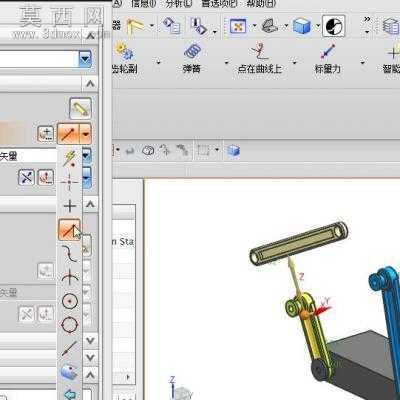Select the 标量力 scalar force tool
The height and width of the screenshot is (400, 400).
[x=328, y=57]
